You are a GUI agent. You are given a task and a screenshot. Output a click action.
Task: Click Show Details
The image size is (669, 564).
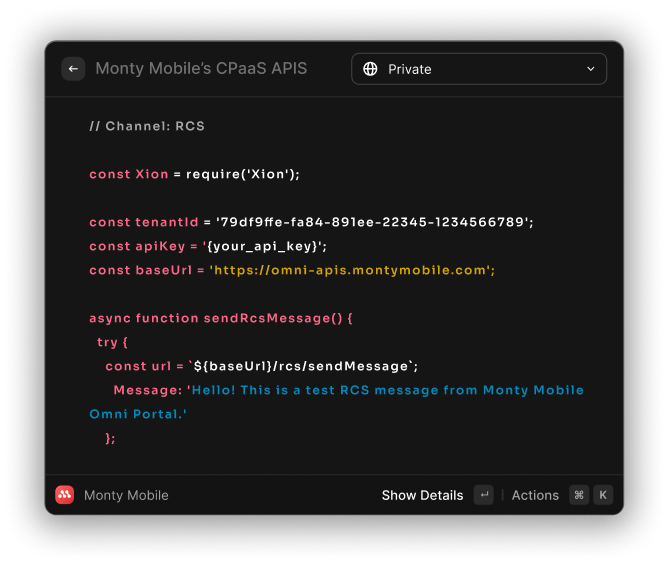tap(422, 495)
